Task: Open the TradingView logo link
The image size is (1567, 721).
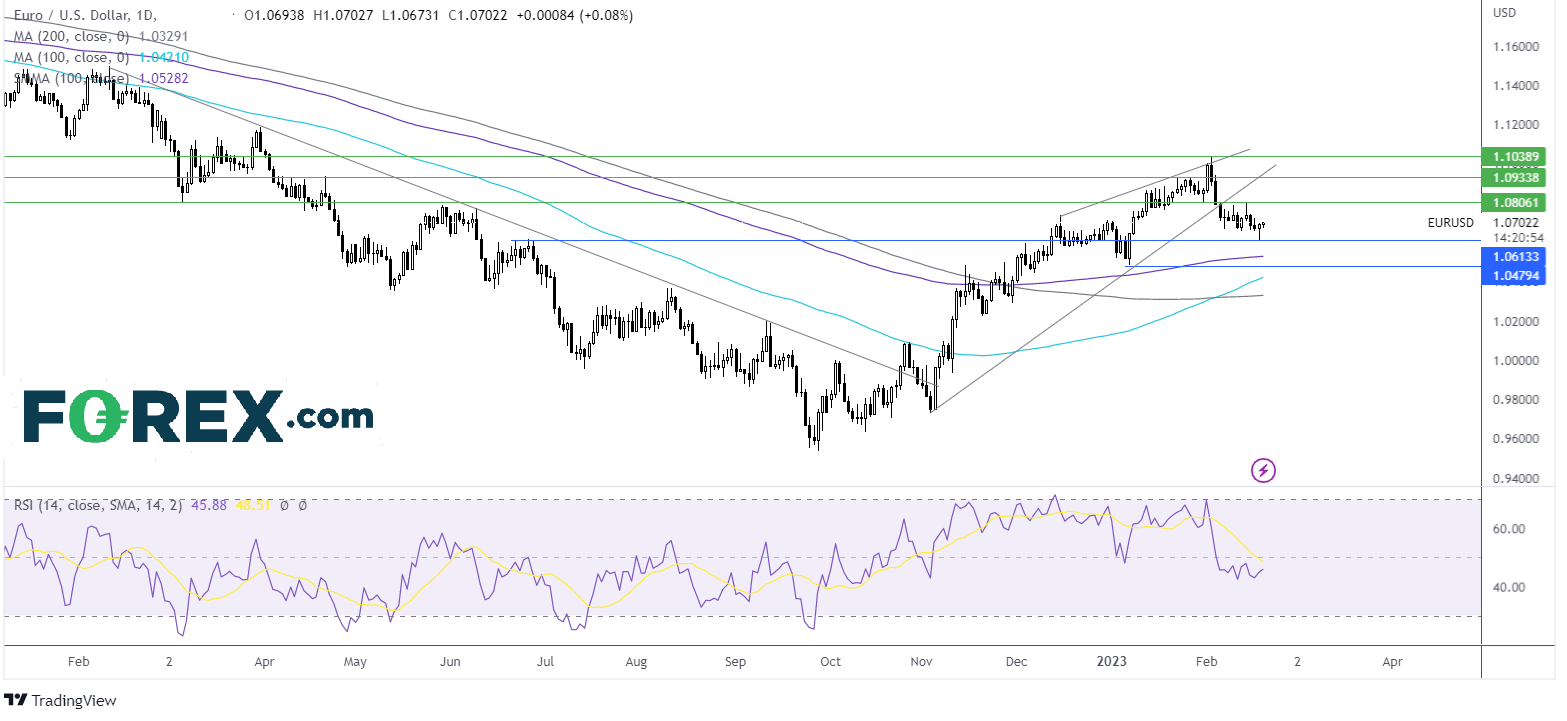Action: [x=60, y=701]
